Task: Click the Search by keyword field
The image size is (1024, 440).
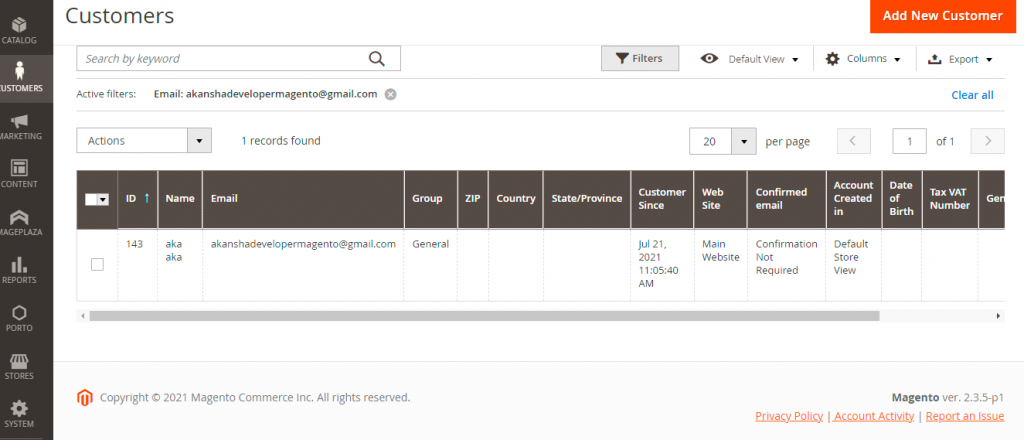Action: coord(220,59)
